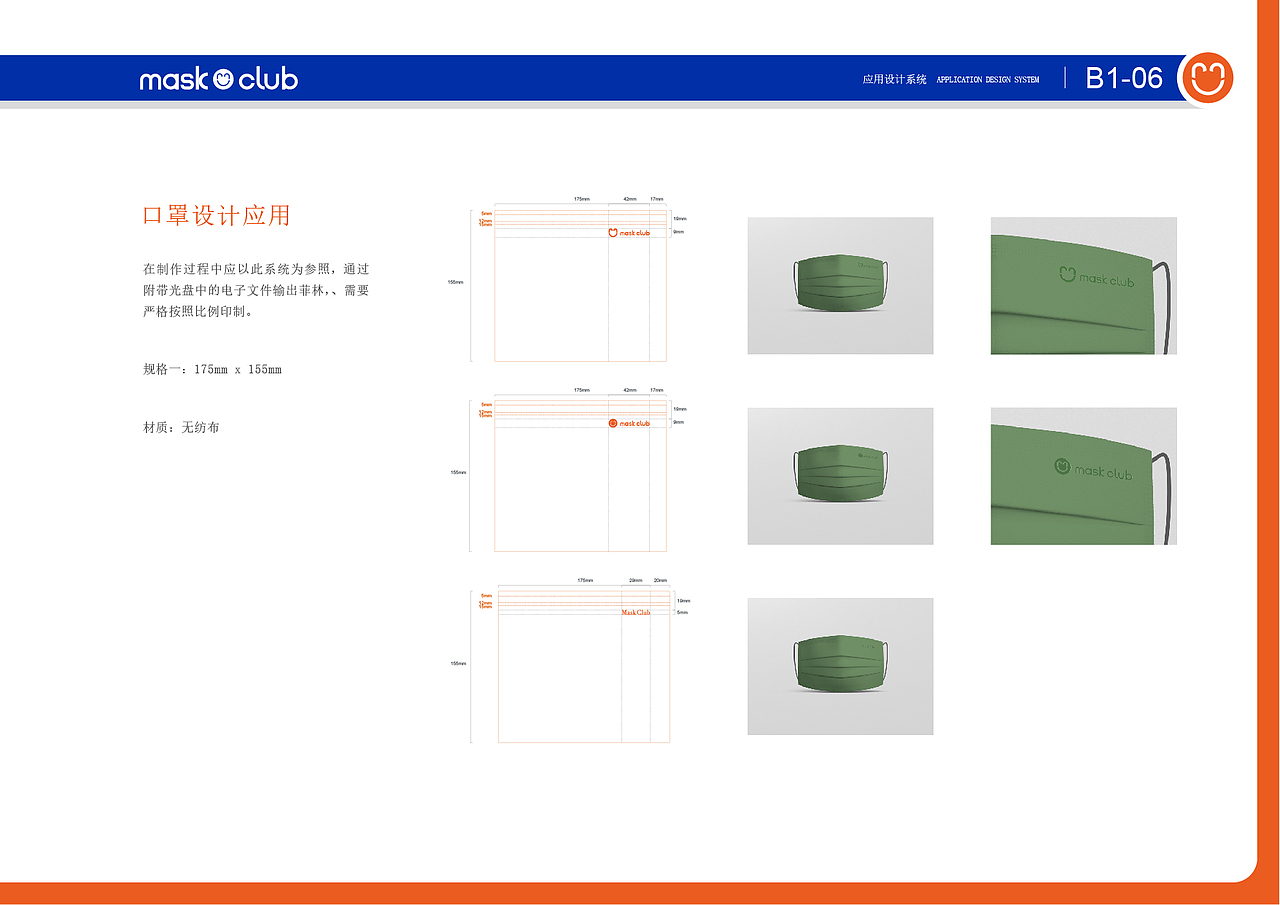The width and height of the screenshot is (1280, 905).
Task: Select the B1-06 page code
Action: 1125,78
